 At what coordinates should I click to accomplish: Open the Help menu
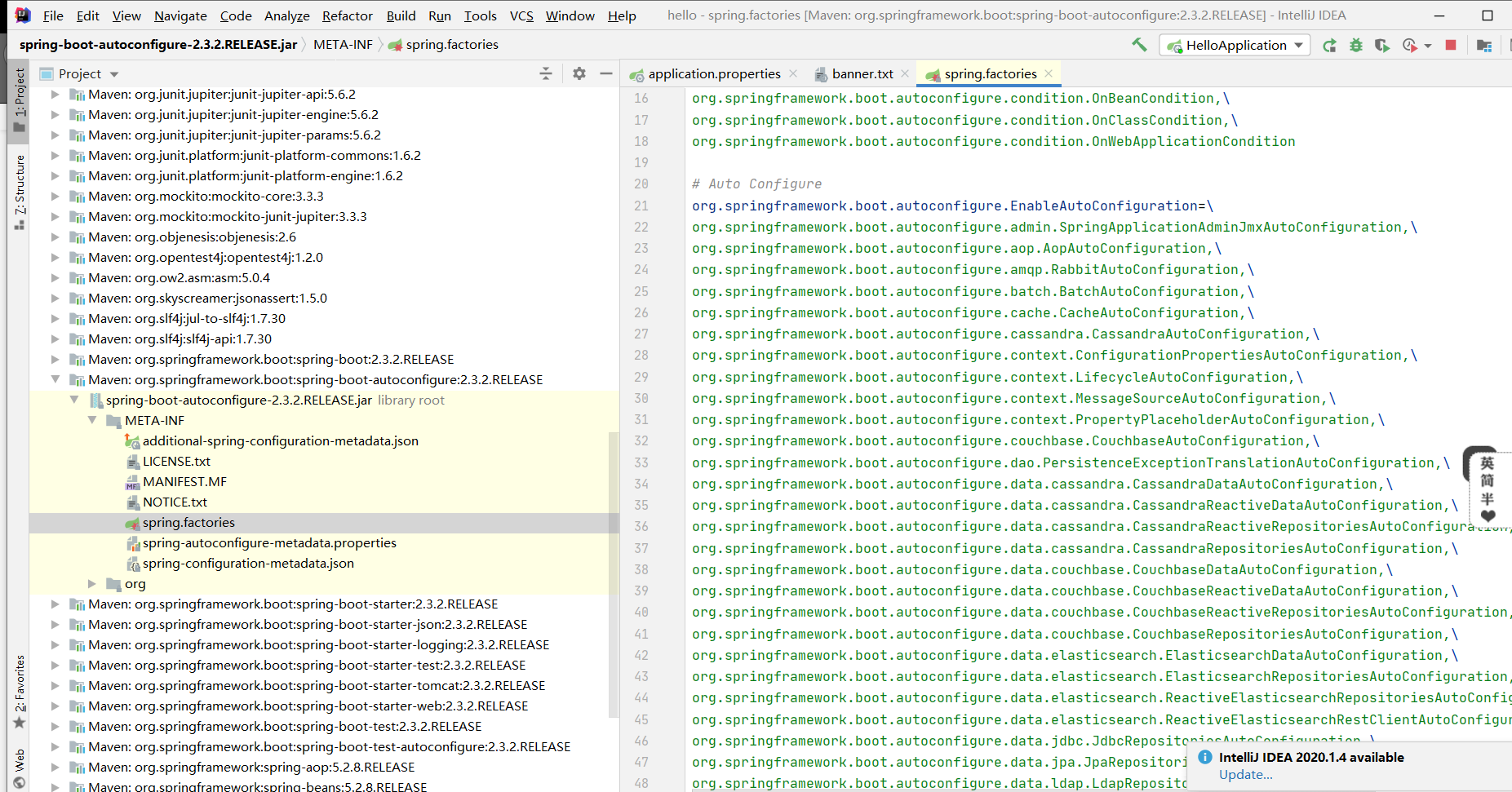(622, 15)
